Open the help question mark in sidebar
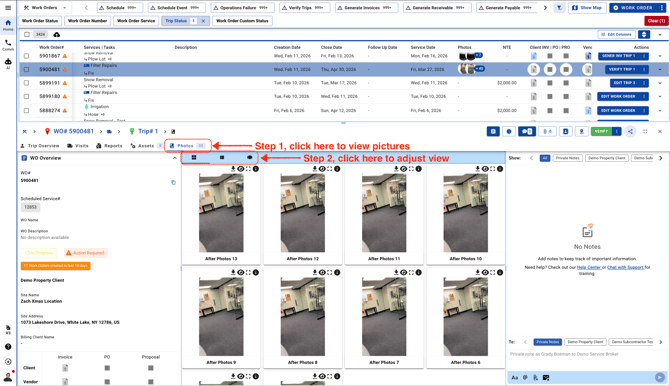The image size is (670, 386). (8, 347)
